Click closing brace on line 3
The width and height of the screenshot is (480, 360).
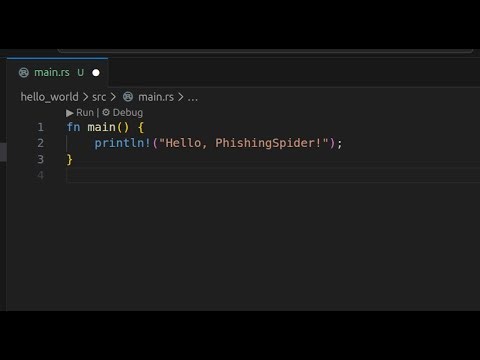click(69, 159)
